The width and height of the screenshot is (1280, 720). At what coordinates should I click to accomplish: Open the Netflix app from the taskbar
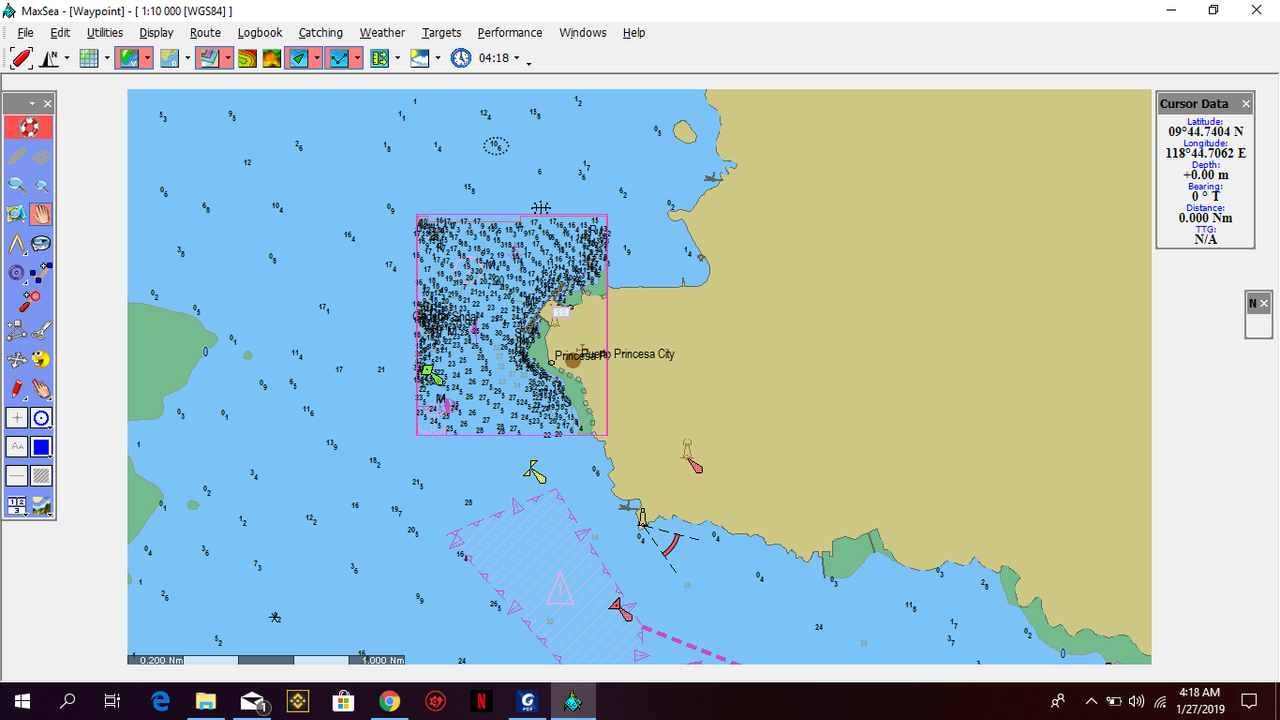click(482, 701)
